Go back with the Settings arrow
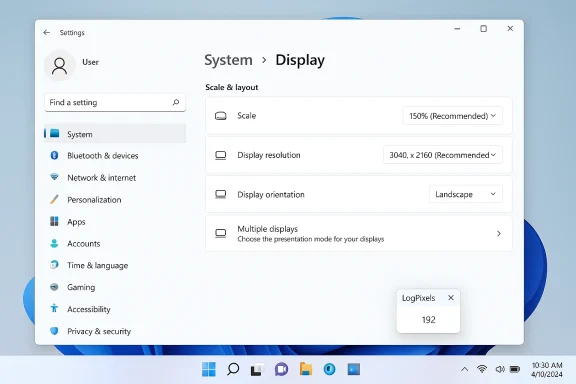The height and width of the screenshot is (384, 576). pos(46,33)
